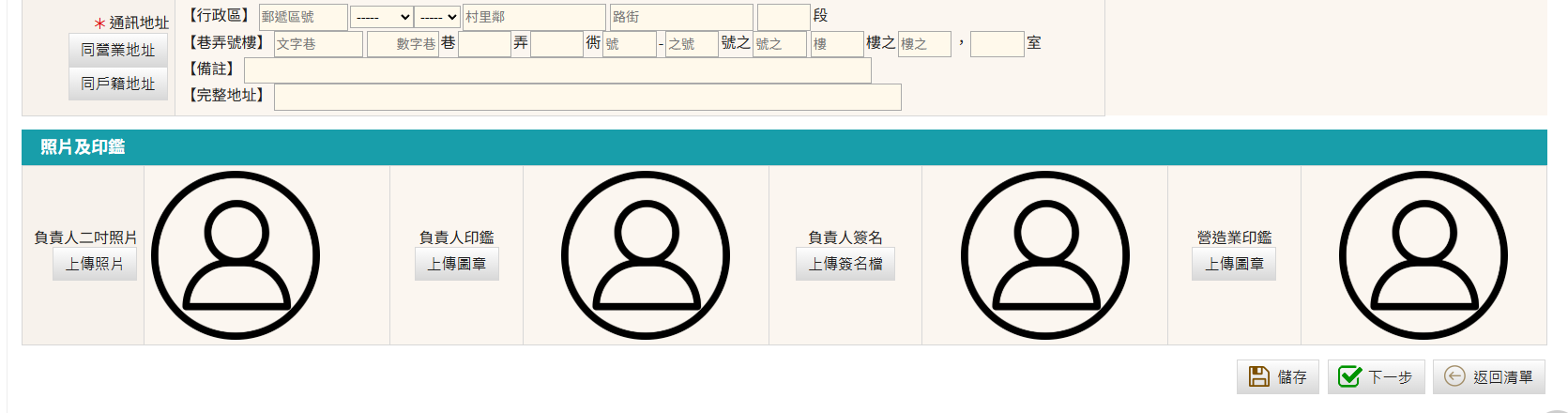Screen dimensions: 1568x413
Task: Click the 負責人簽名 signature placeholder image
Action: (x=1044, y=255)
